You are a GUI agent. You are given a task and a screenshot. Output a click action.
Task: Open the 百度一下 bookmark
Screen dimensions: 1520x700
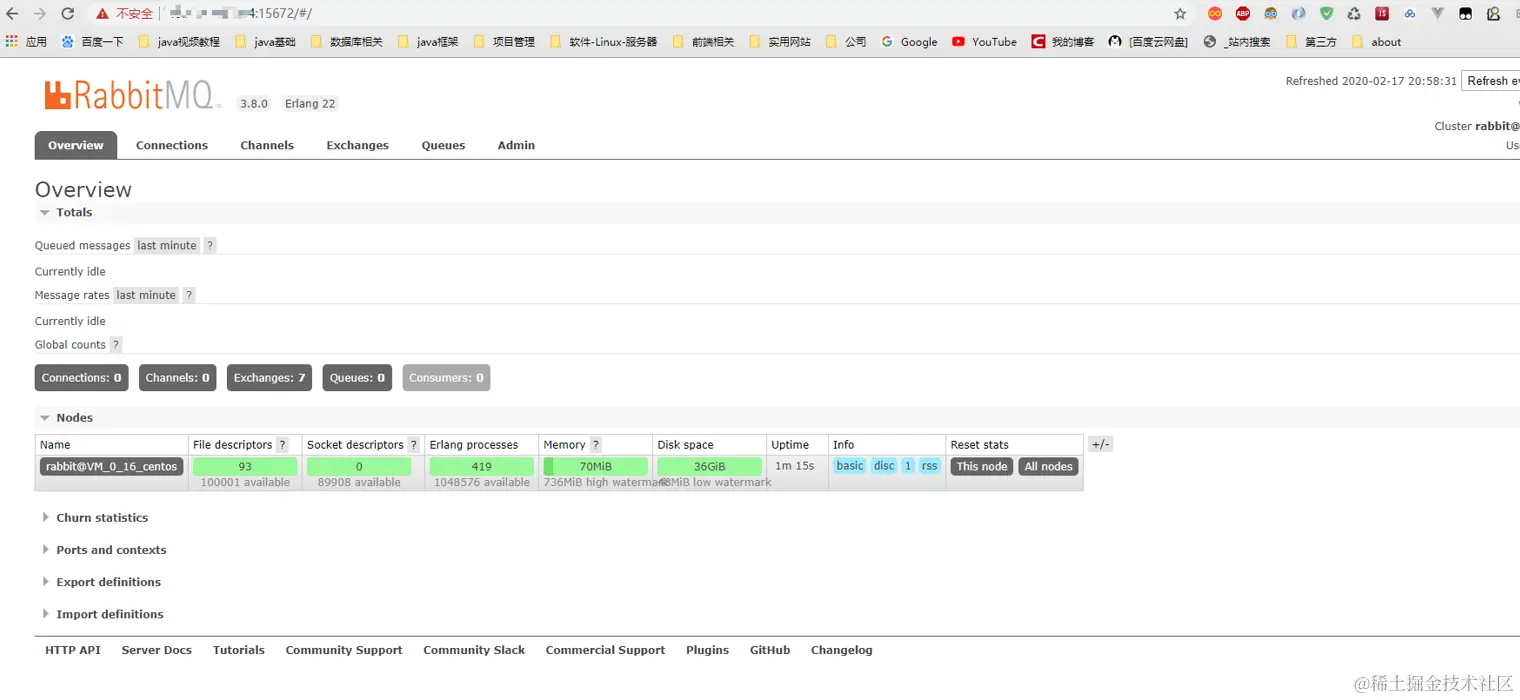pos(93,42)
